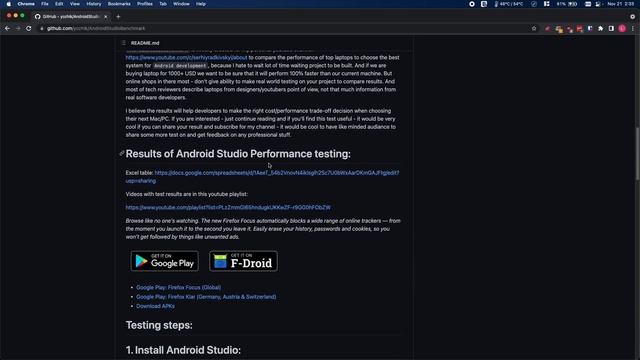Click the yellow-badged extension icon

point(559,29)
